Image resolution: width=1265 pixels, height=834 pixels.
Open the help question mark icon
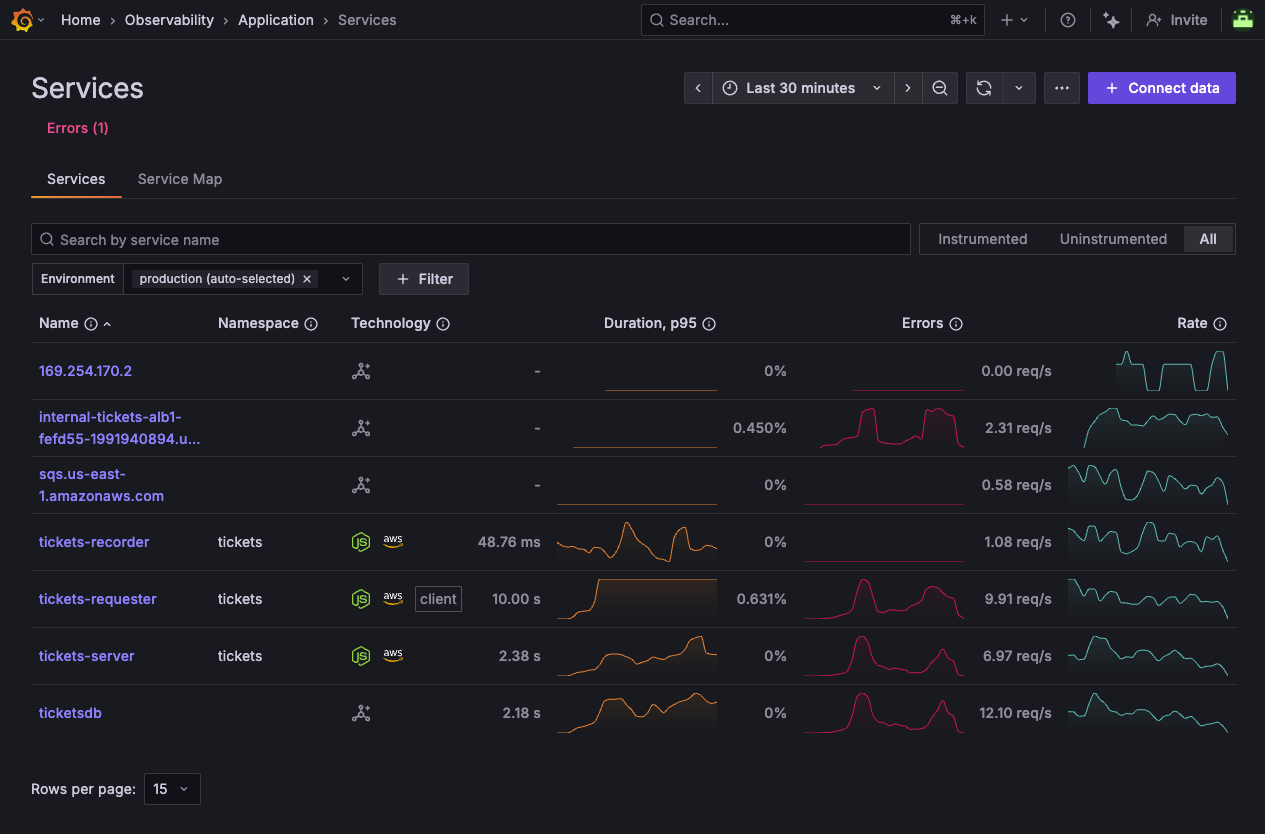[x=1068, y=20]
